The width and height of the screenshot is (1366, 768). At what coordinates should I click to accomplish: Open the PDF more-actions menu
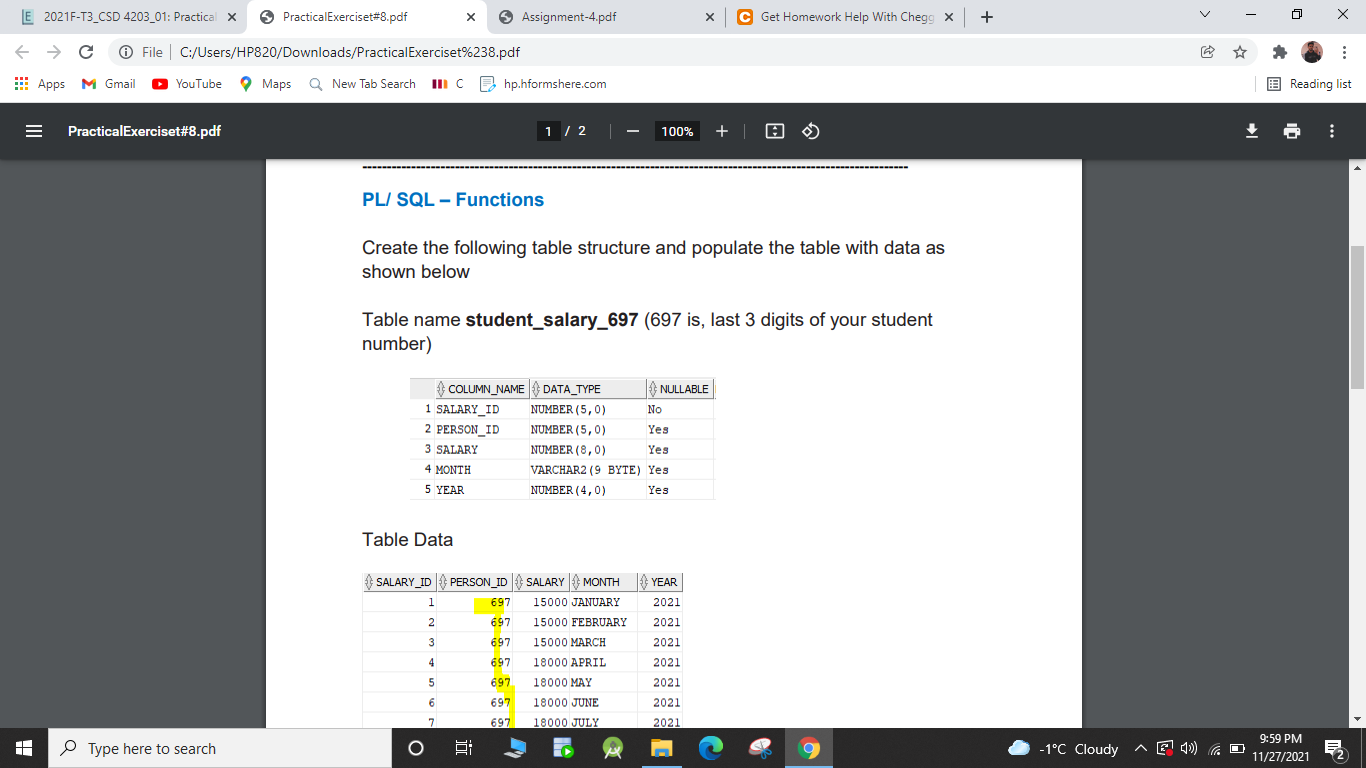[x=1331, y=130]
